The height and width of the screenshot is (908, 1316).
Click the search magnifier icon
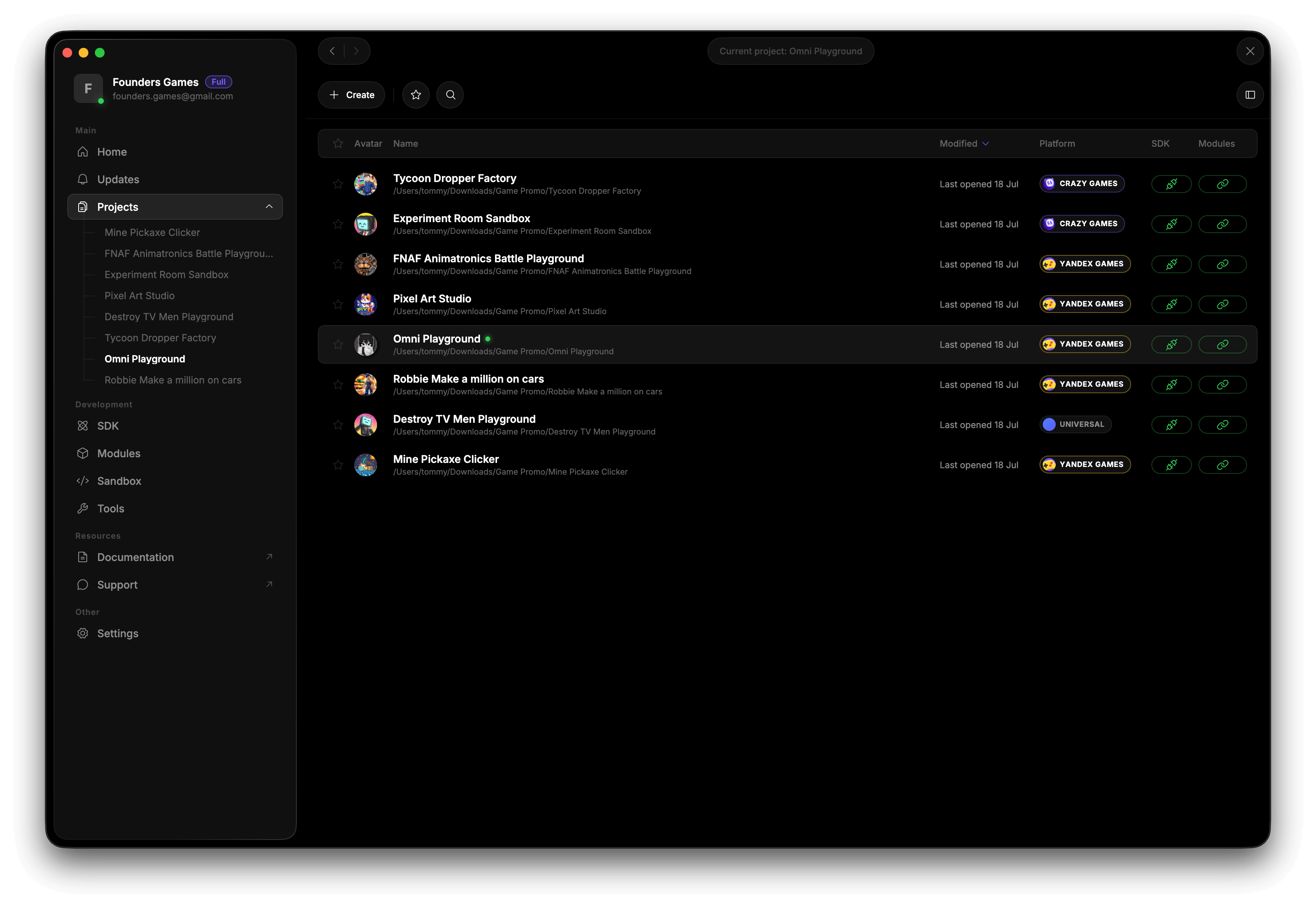pos(450,95)
